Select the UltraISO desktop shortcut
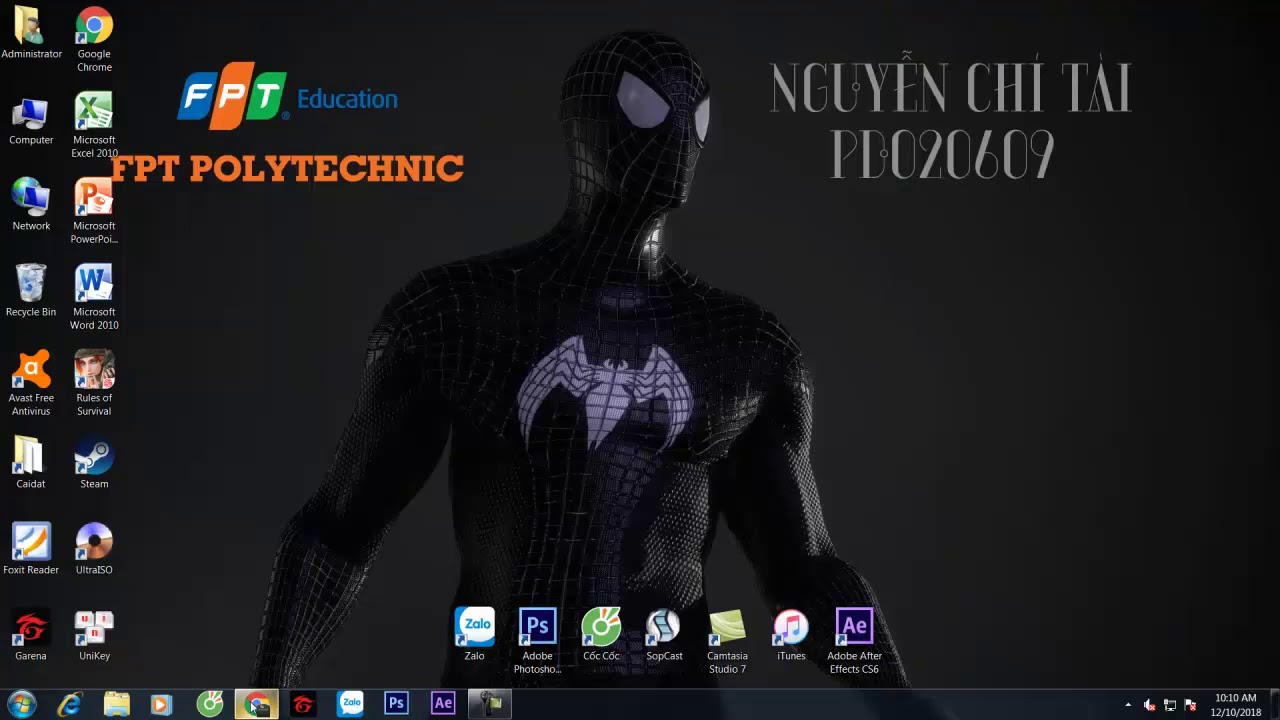 (x=94, y=549)
